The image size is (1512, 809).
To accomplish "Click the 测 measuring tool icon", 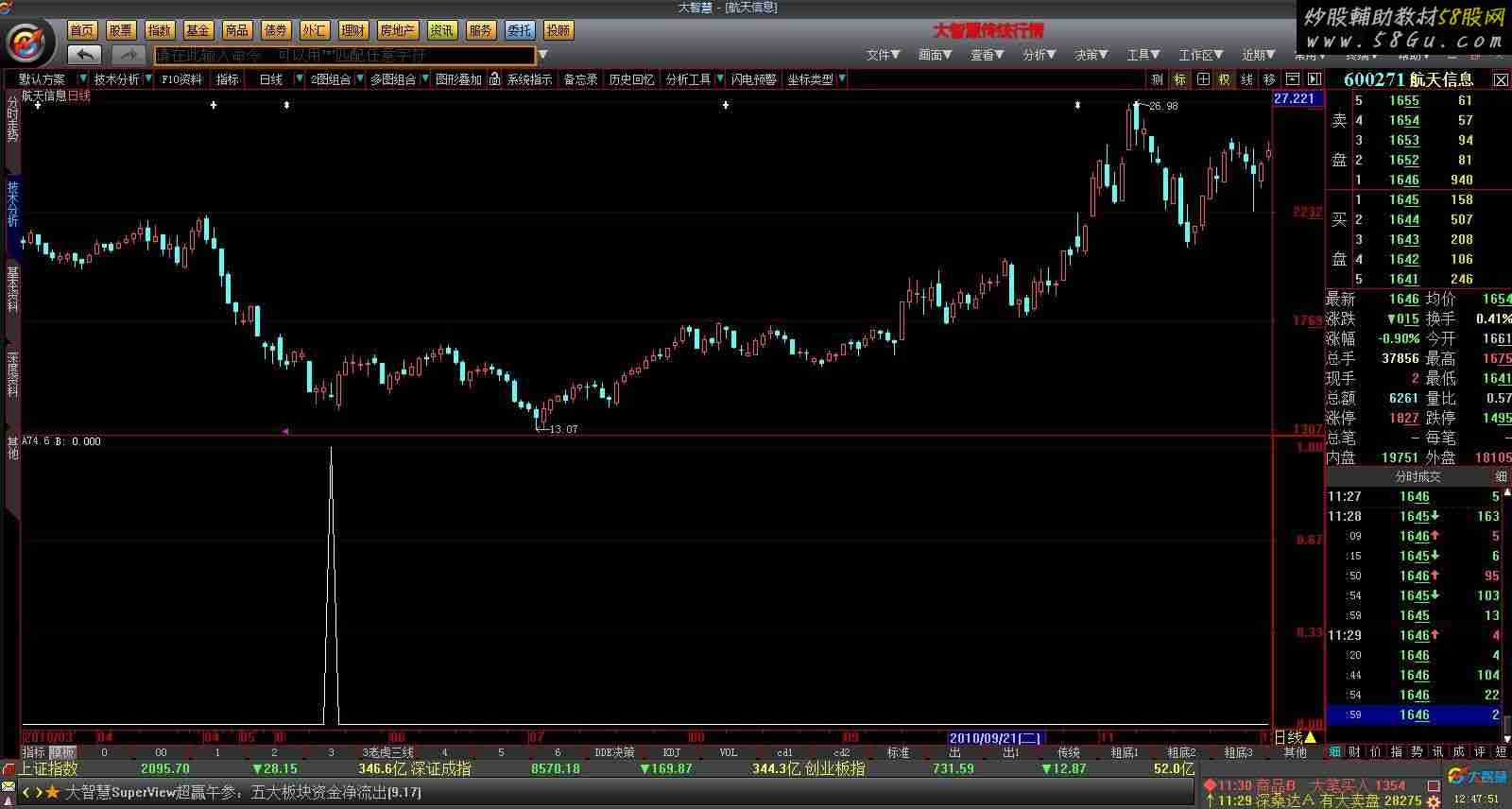I will 1158,79.
